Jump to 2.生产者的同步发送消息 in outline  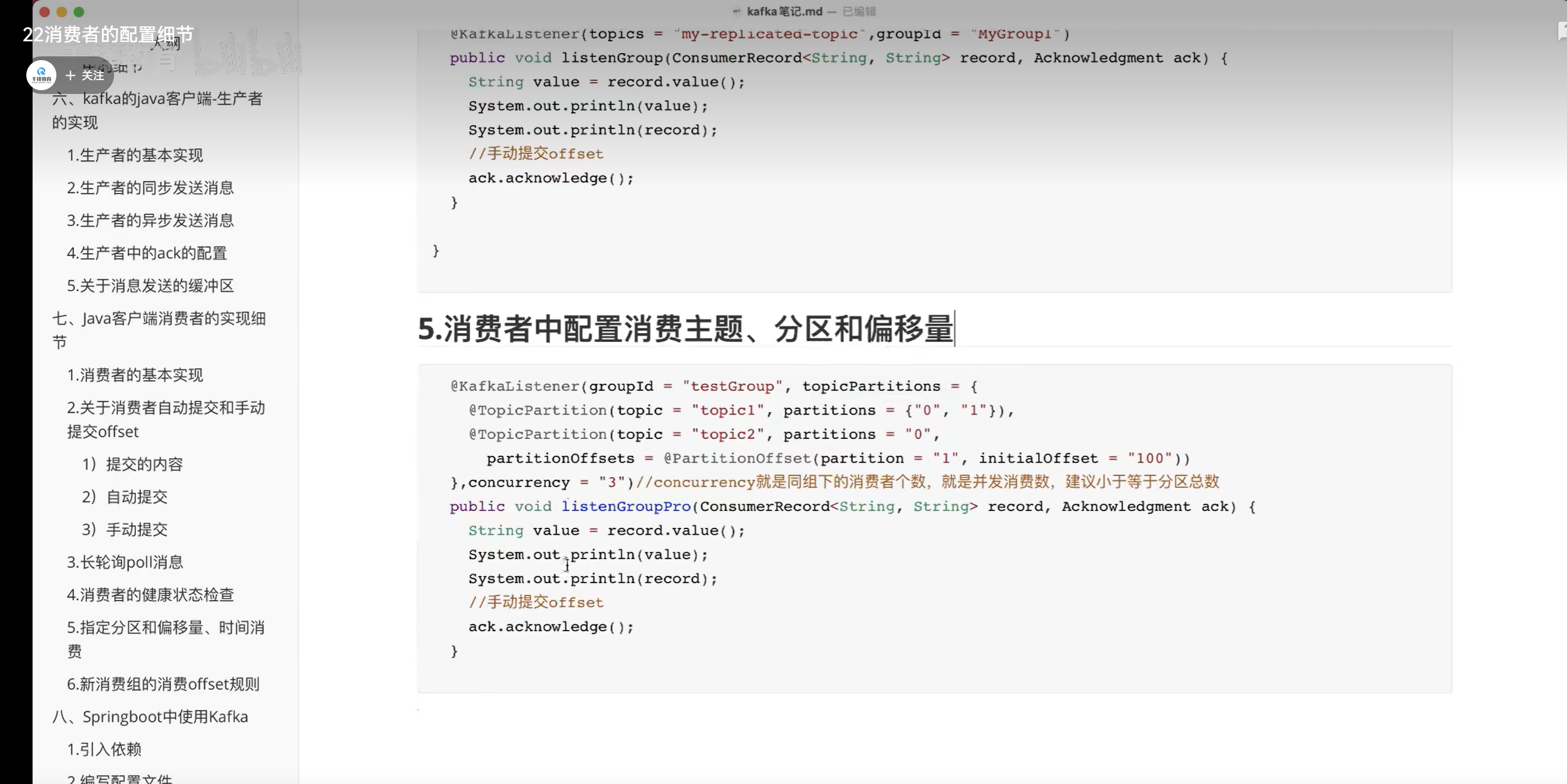pyautogui.click(x=150, y=188)
